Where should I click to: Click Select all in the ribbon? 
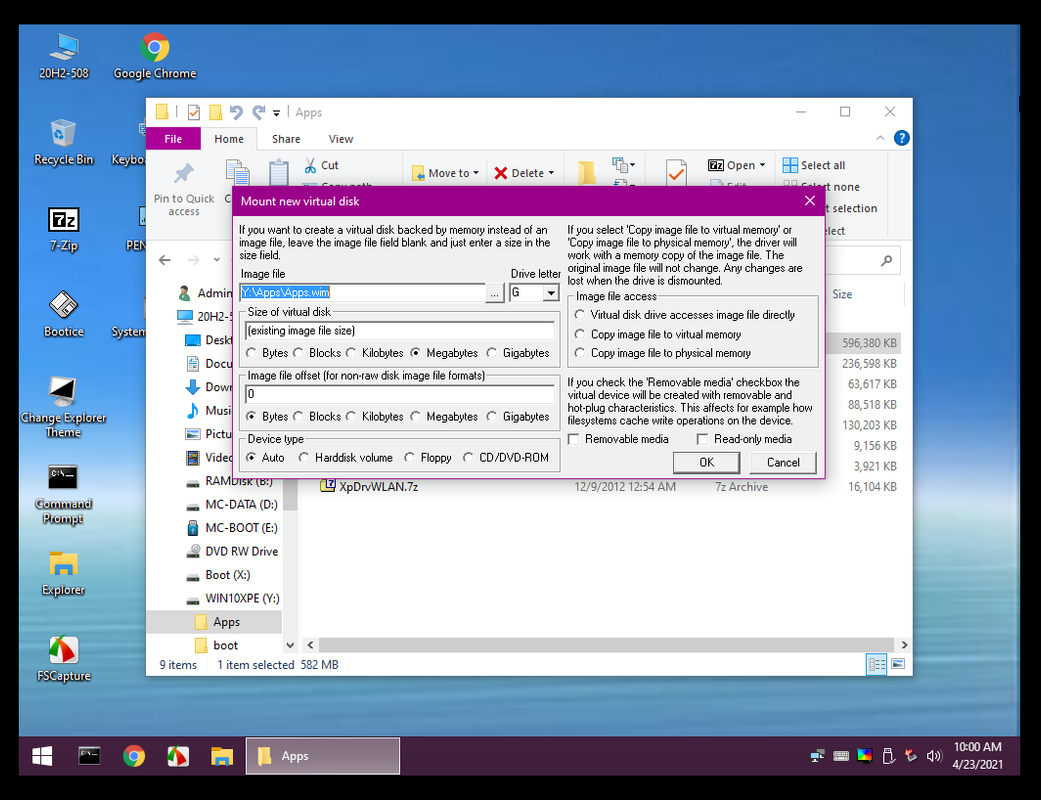(814, 165)
